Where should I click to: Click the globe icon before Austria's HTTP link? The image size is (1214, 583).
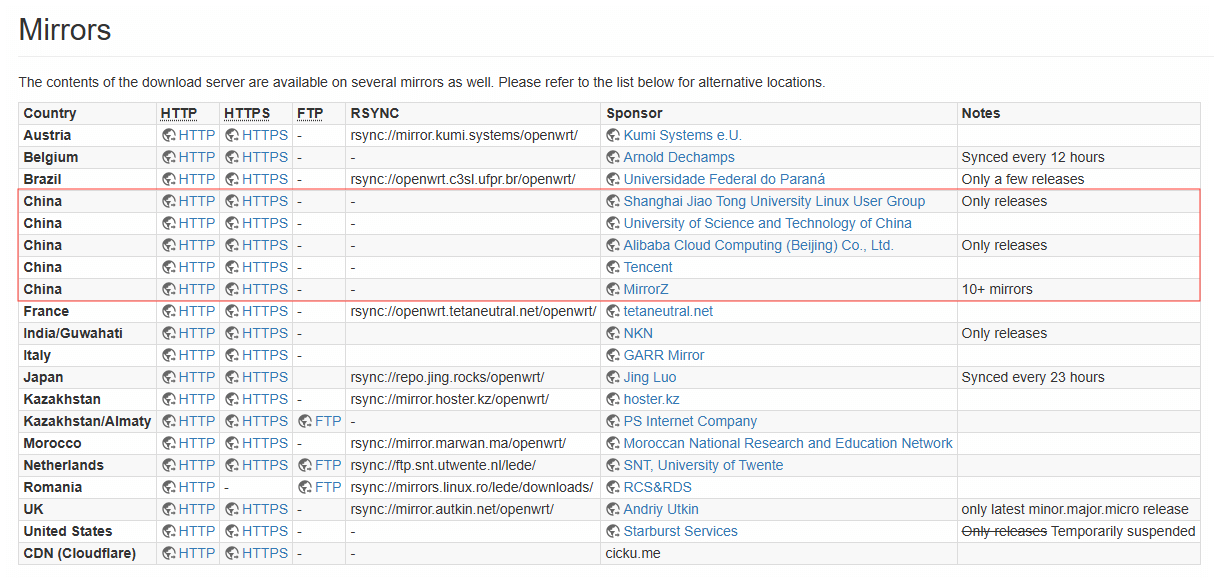(169, 135)
